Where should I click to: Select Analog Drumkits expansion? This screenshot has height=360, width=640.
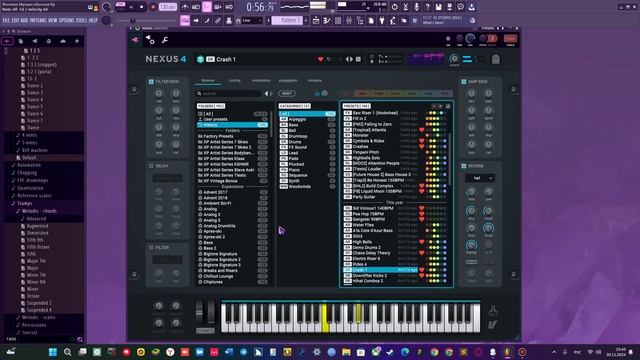(232, 226)
